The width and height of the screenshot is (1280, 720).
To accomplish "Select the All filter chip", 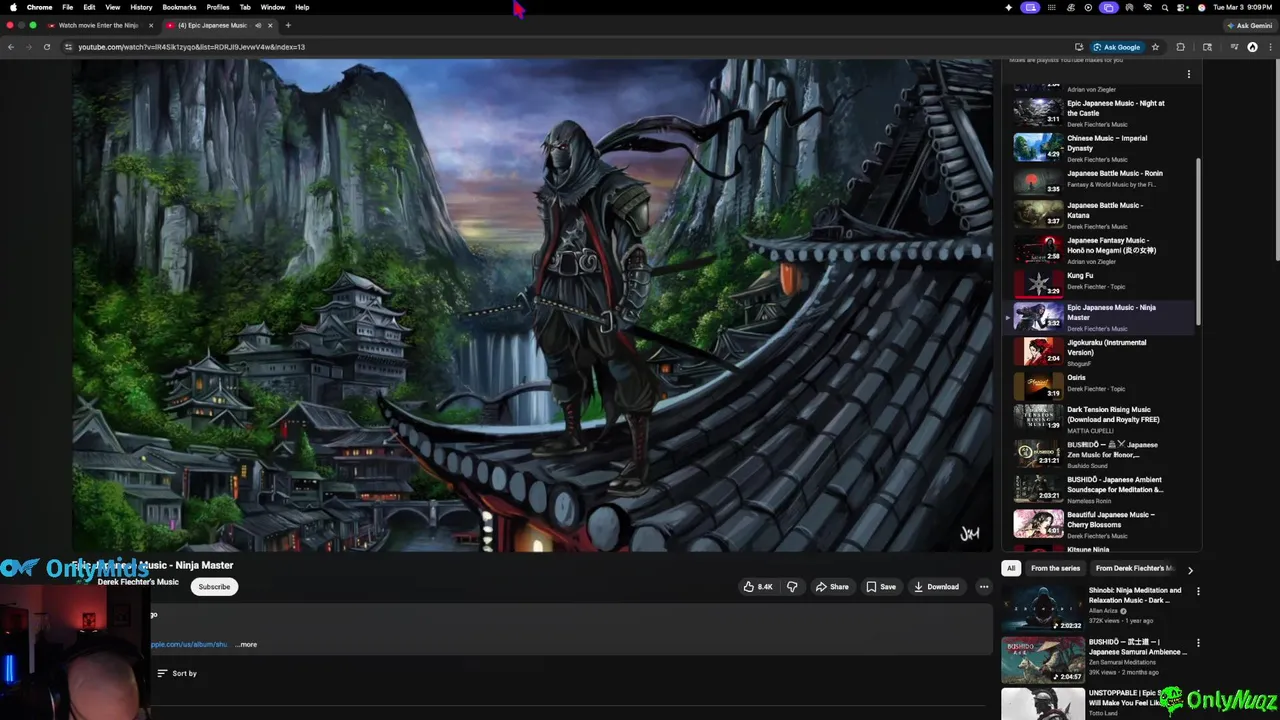I will (1011, 568).
